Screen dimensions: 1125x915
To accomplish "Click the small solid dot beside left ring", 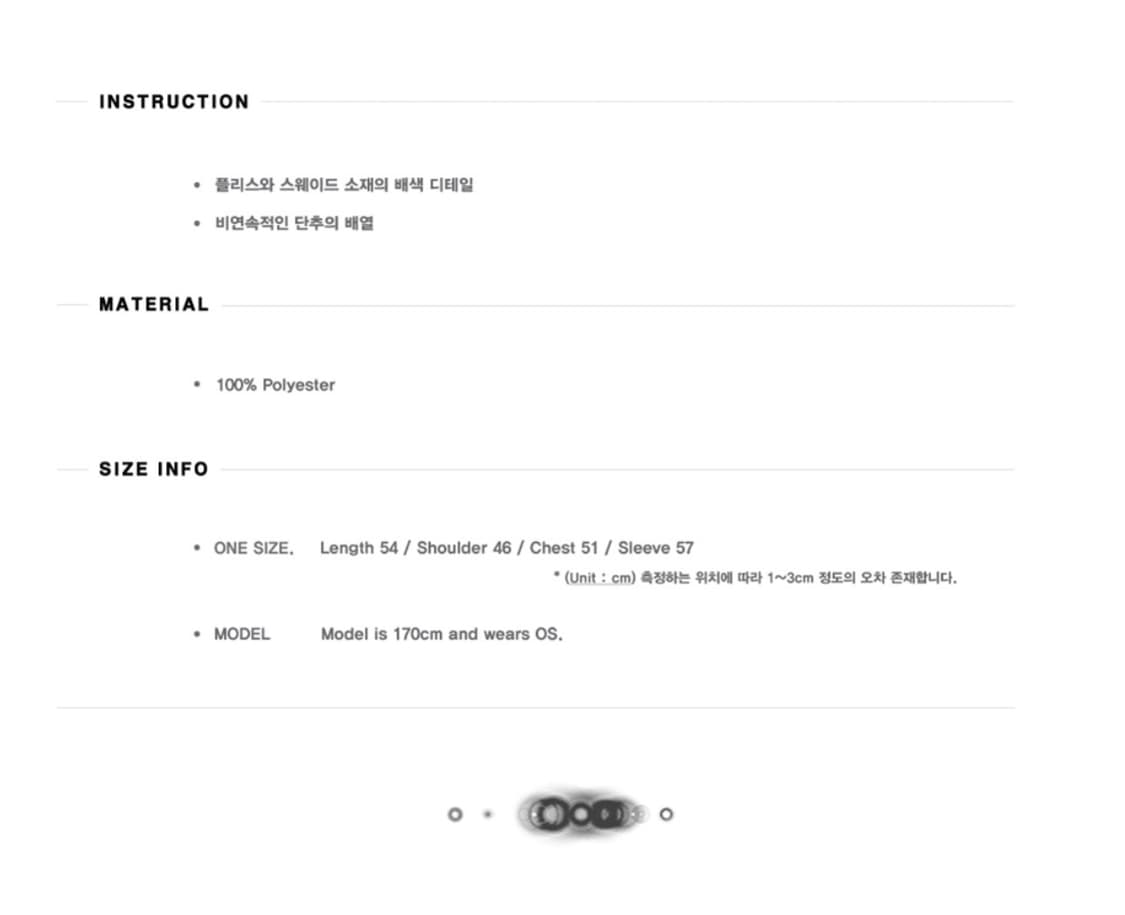I will (x=487, y=814).
